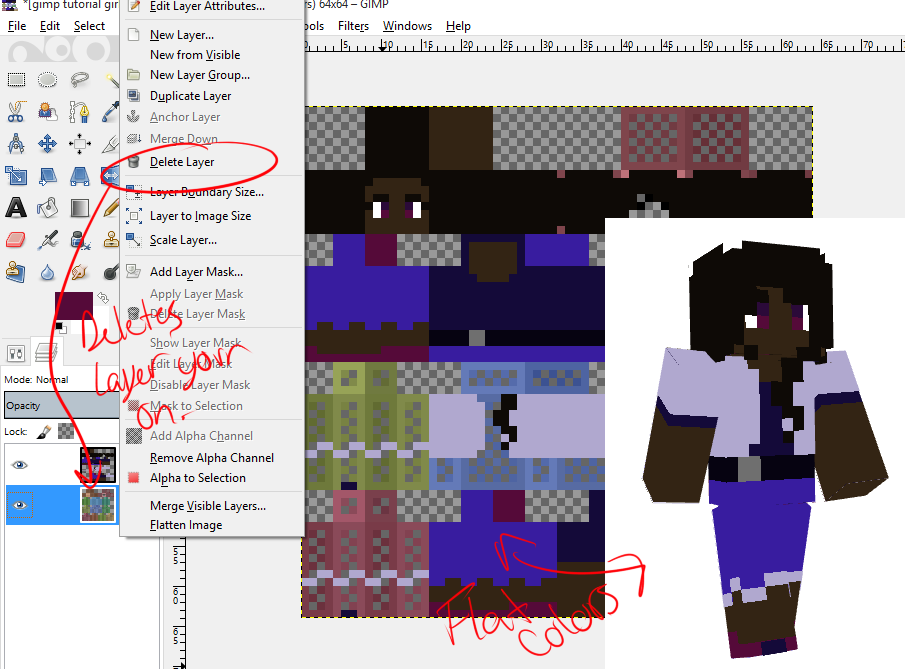Open the foreground color swatch
Screen dimensions: 905x669
[x=73, y=305]
